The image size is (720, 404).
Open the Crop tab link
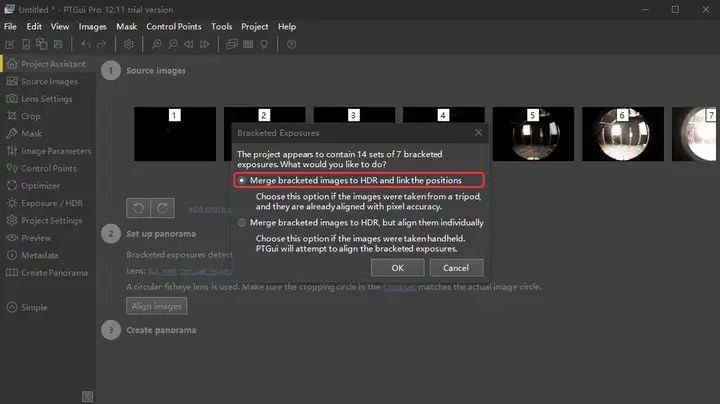click(x=400, y=287)
